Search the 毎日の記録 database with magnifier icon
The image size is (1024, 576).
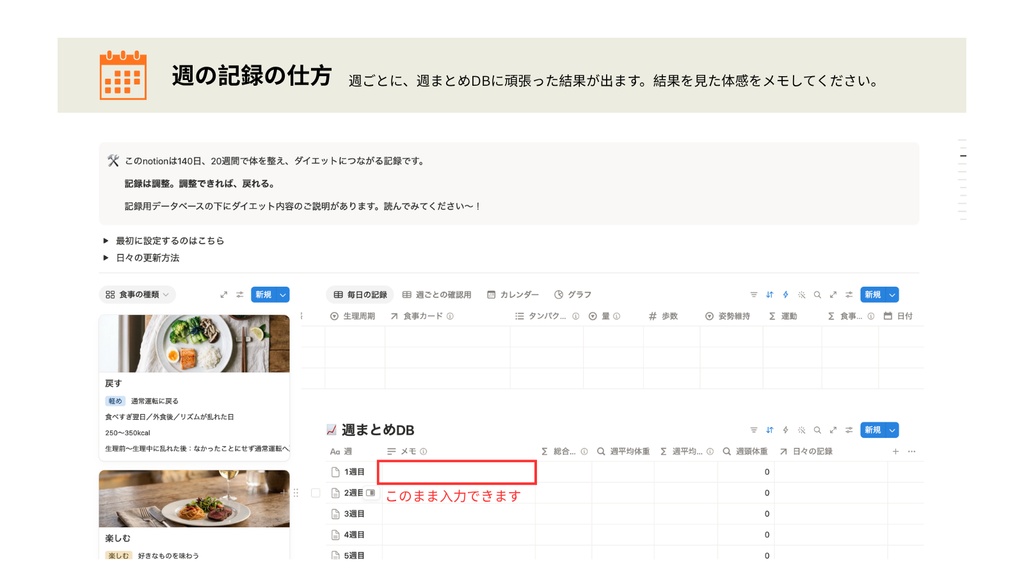(817, 295)
